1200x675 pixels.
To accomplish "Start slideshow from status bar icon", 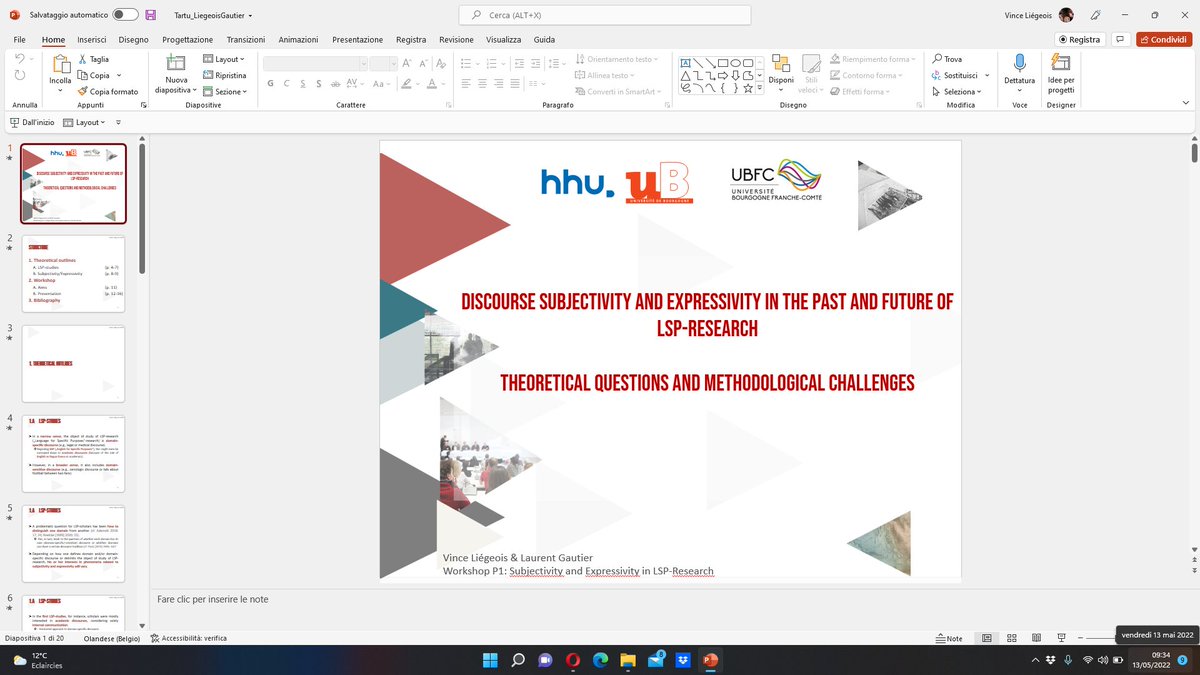I will [1061, 638].
